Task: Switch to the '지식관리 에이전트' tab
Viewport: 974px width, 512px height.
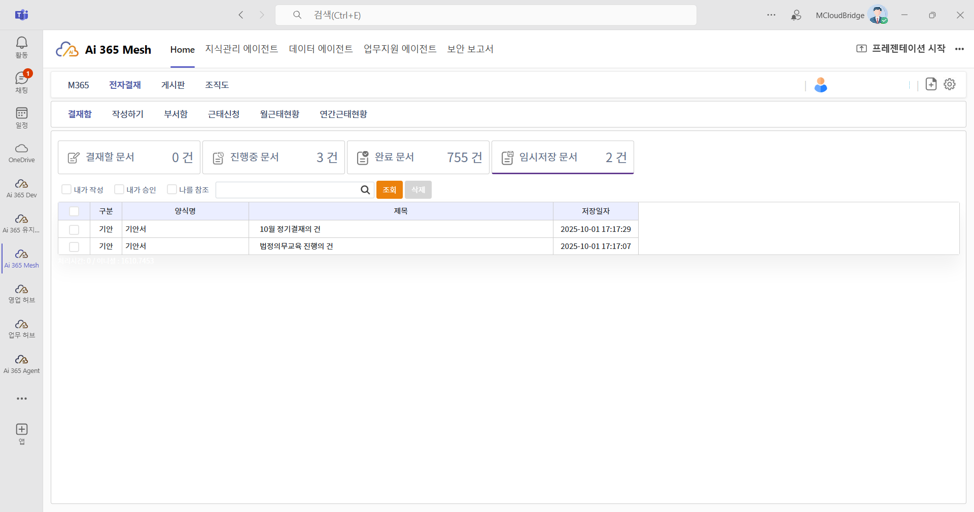Action: point(241,49)
